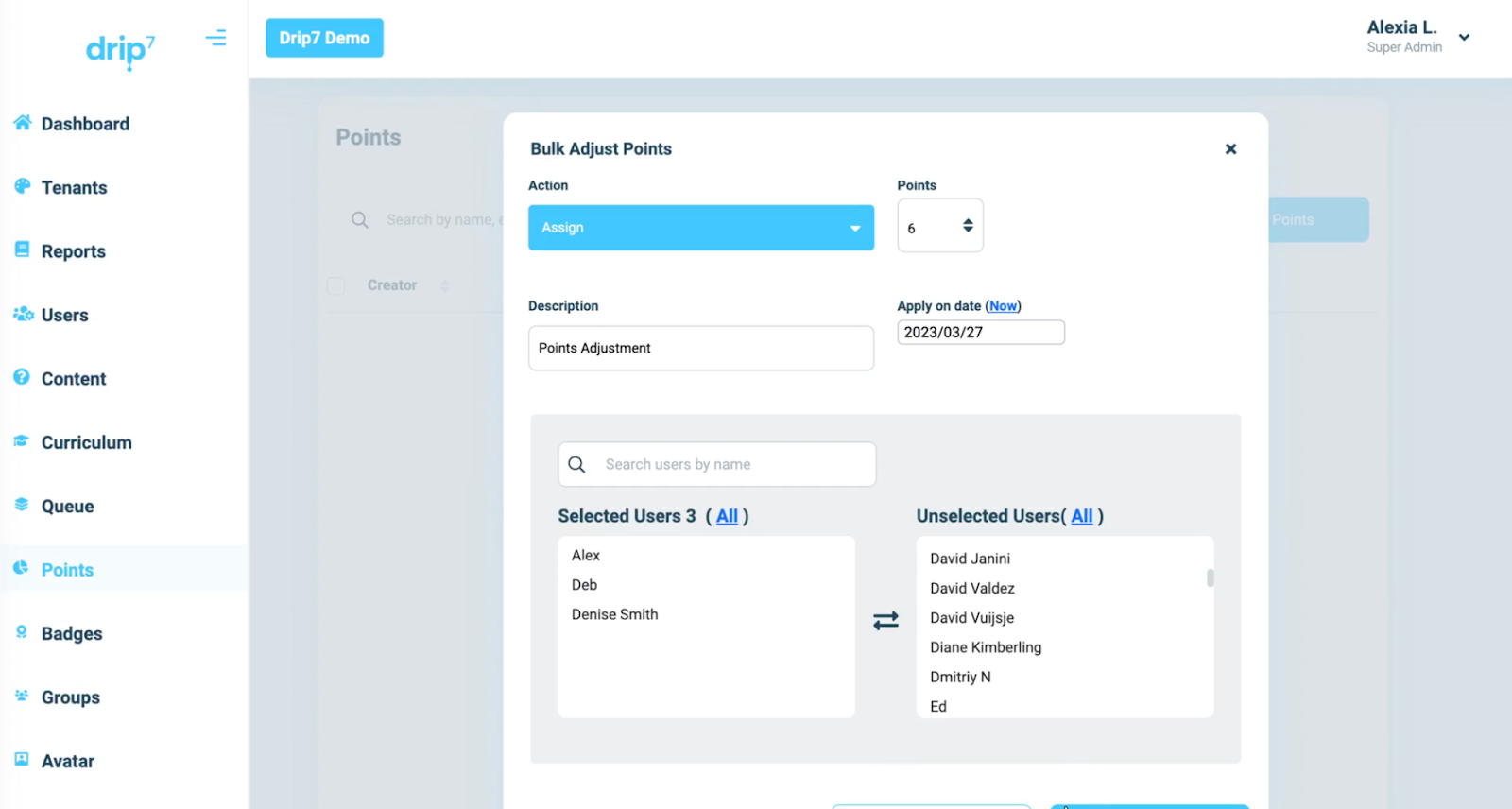
Task: Select David Vuijsje in Unselected Users
Action: point(972,618)
